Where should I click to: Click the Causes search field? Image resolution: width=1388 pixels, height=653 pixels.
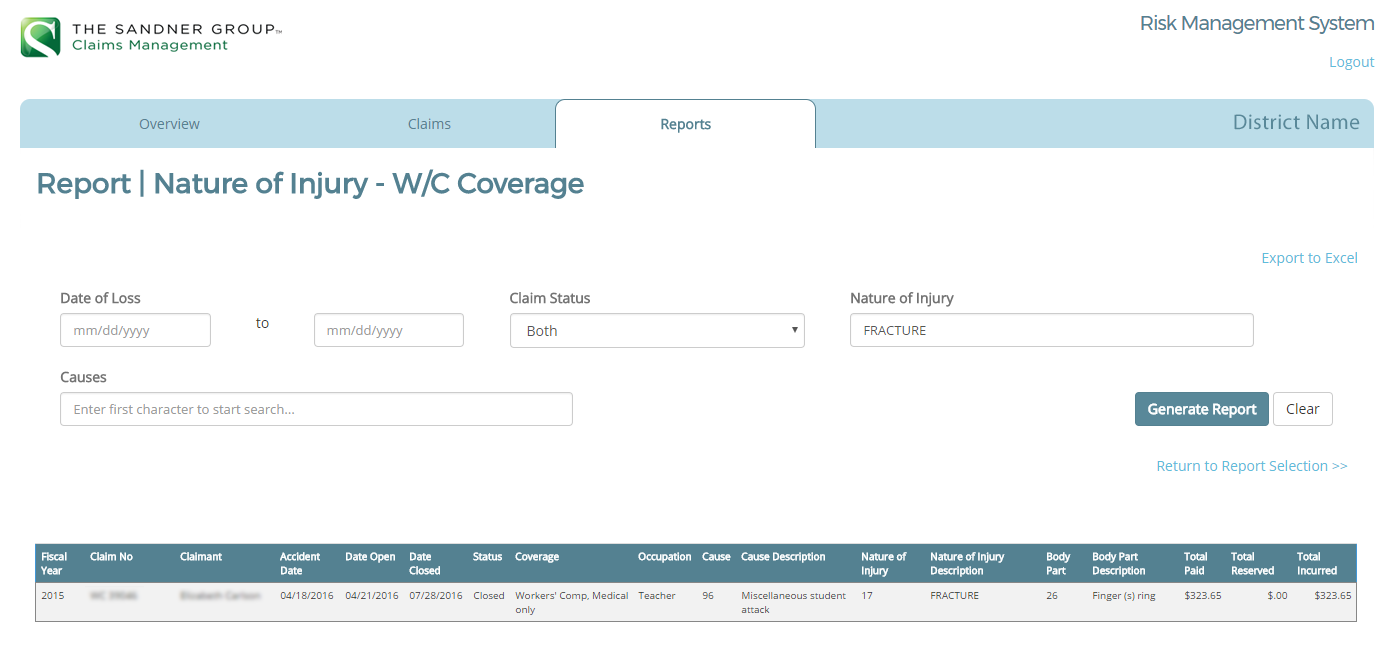(x=316, y=409)
